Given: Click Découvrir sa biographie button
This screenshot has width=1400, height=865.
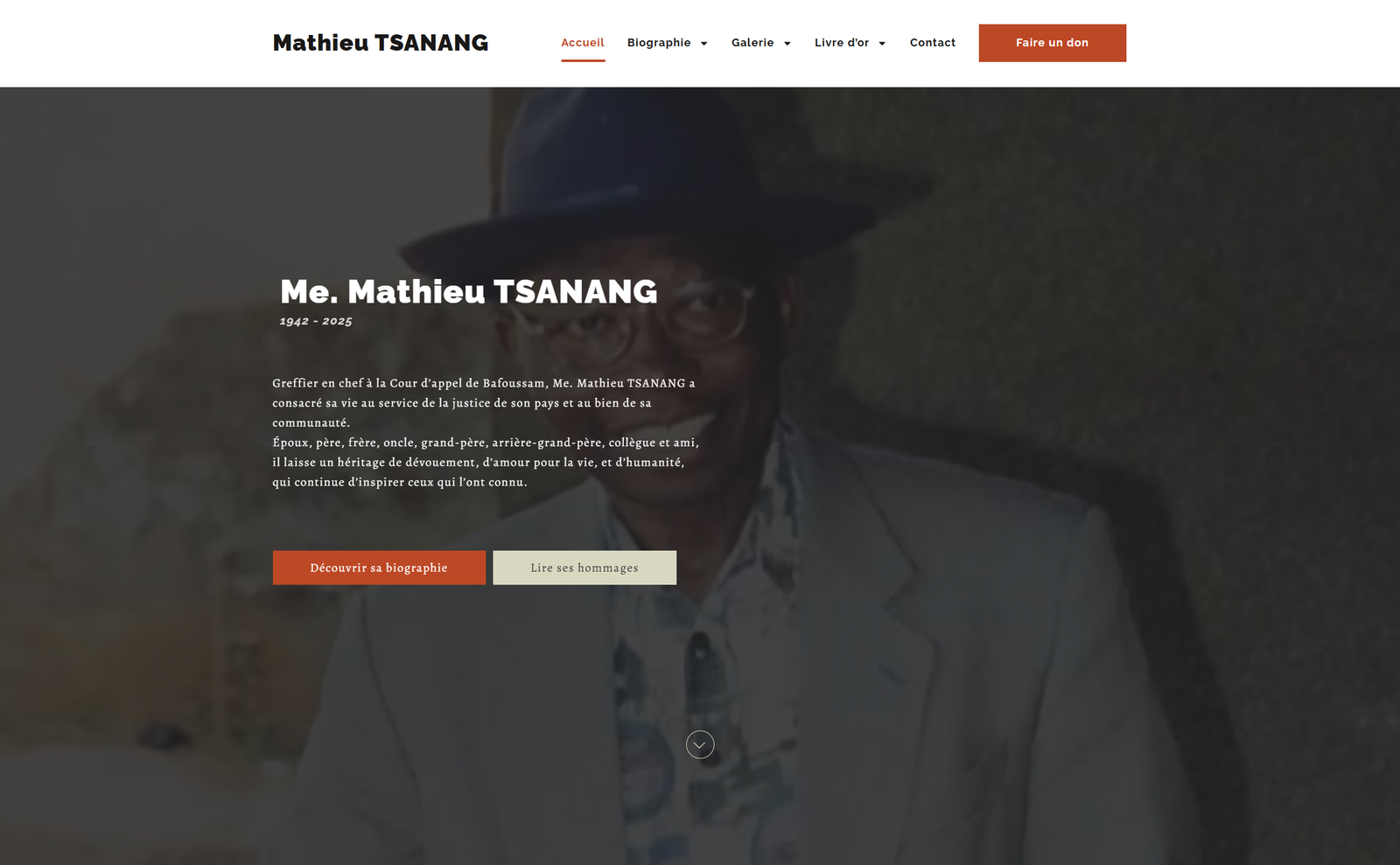Looking at the screenshot, I should (379, 568).
